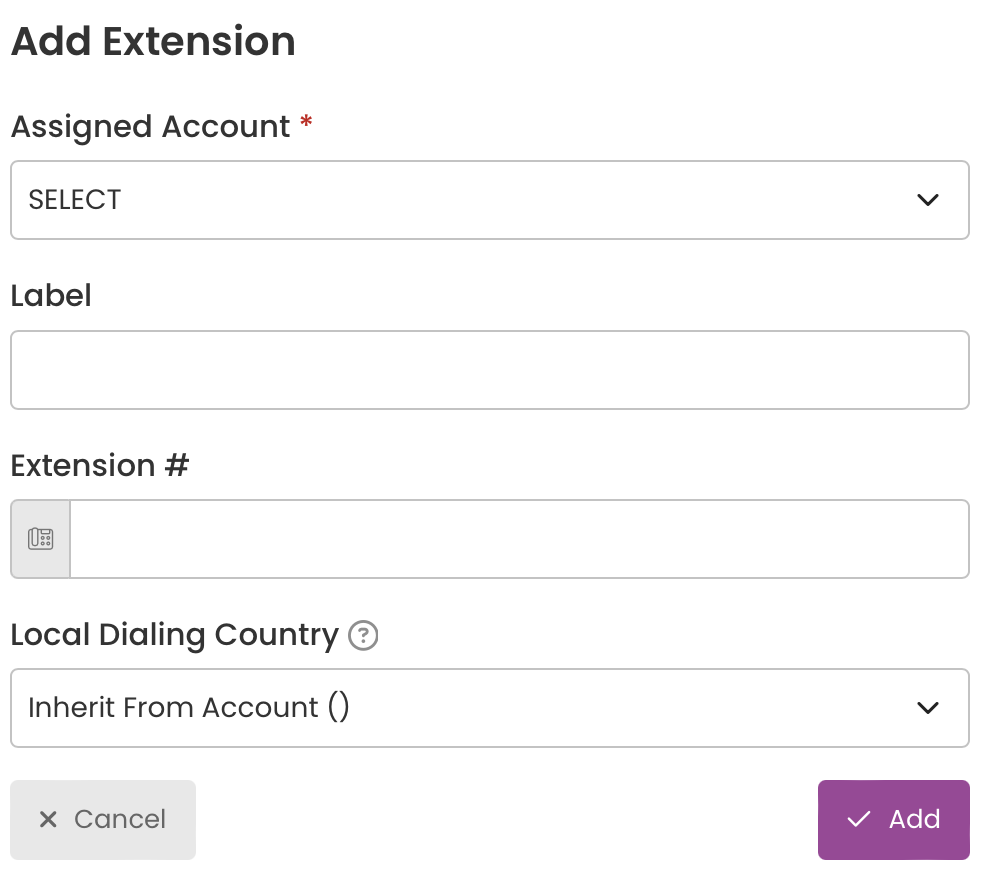Image resolution: width=984 pixels, height=882 pixels.
Task: Expand the Inherit From Account chevron arrow
Action: click(928, 707)
